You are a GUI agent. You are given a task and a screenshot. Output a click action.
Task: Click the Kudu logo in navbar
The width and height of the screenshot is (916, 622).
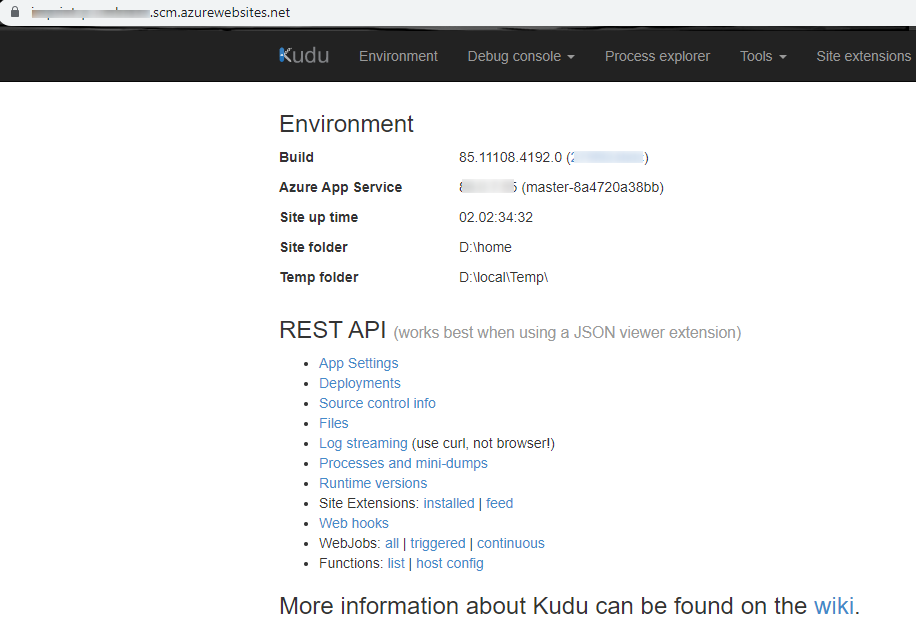coord(304,56)
